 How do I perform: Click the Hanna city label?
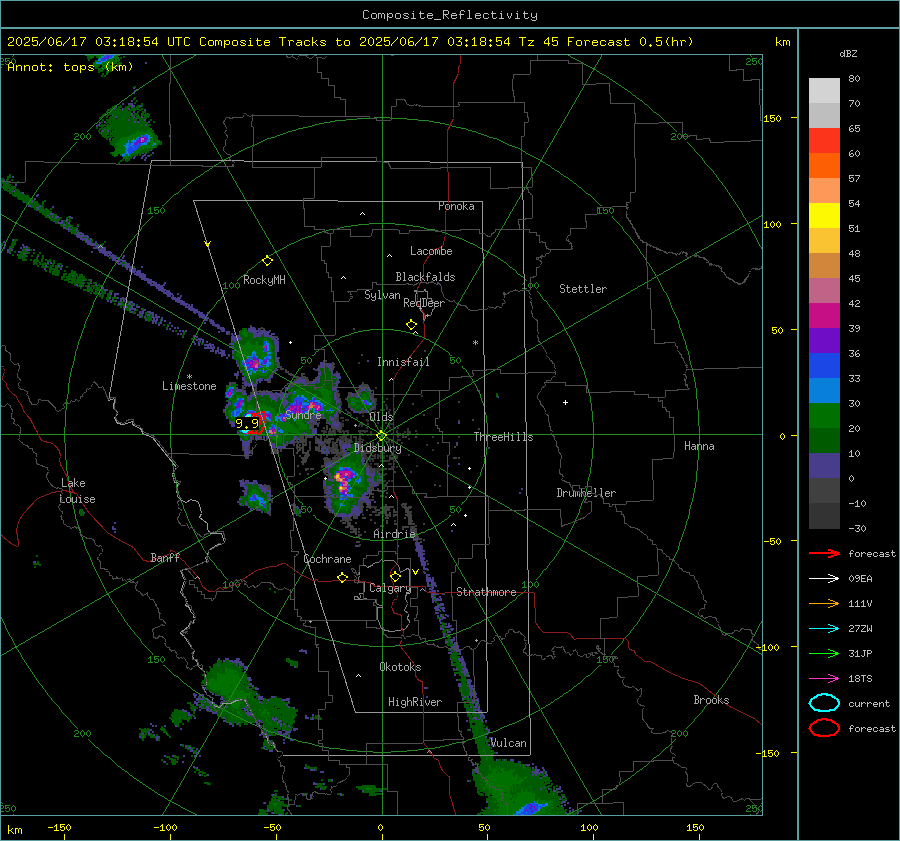point(699,446)
